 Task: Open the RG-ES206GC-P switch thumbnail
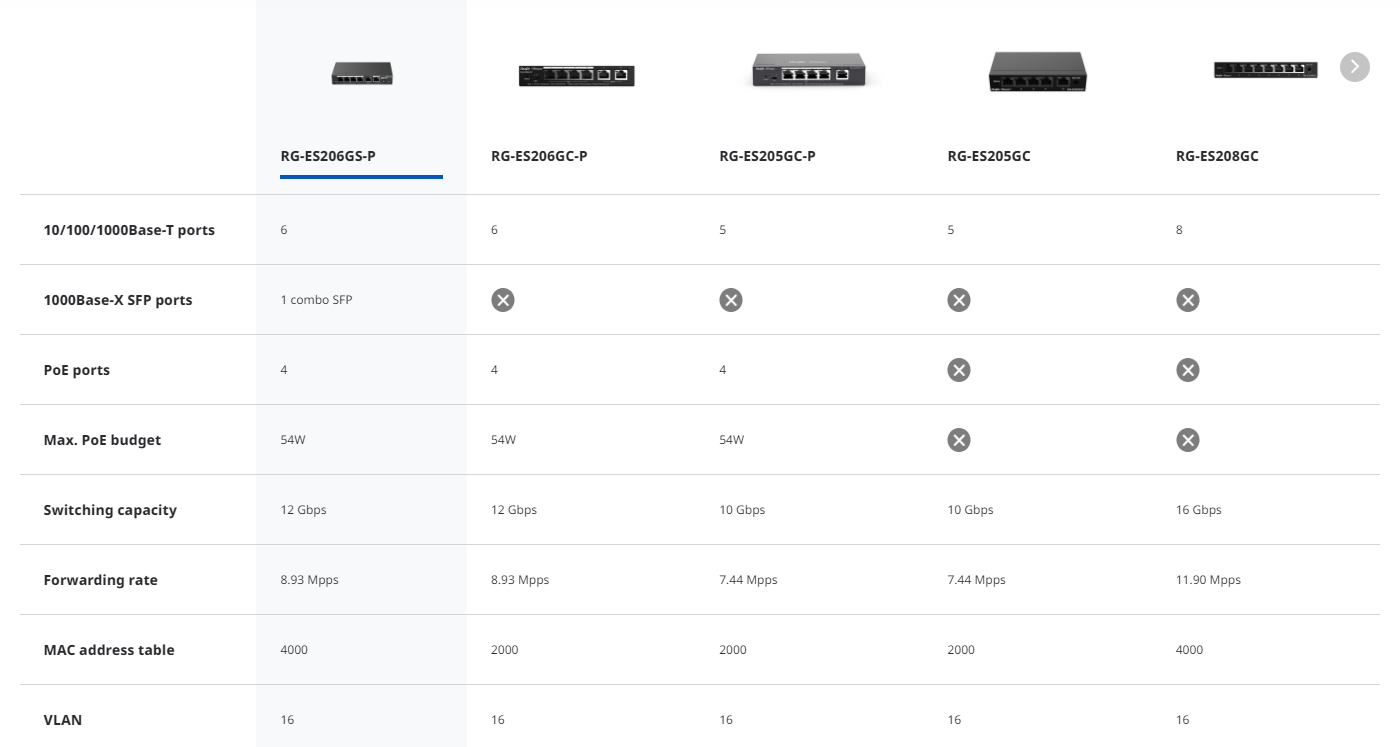[x=577, y=74]
